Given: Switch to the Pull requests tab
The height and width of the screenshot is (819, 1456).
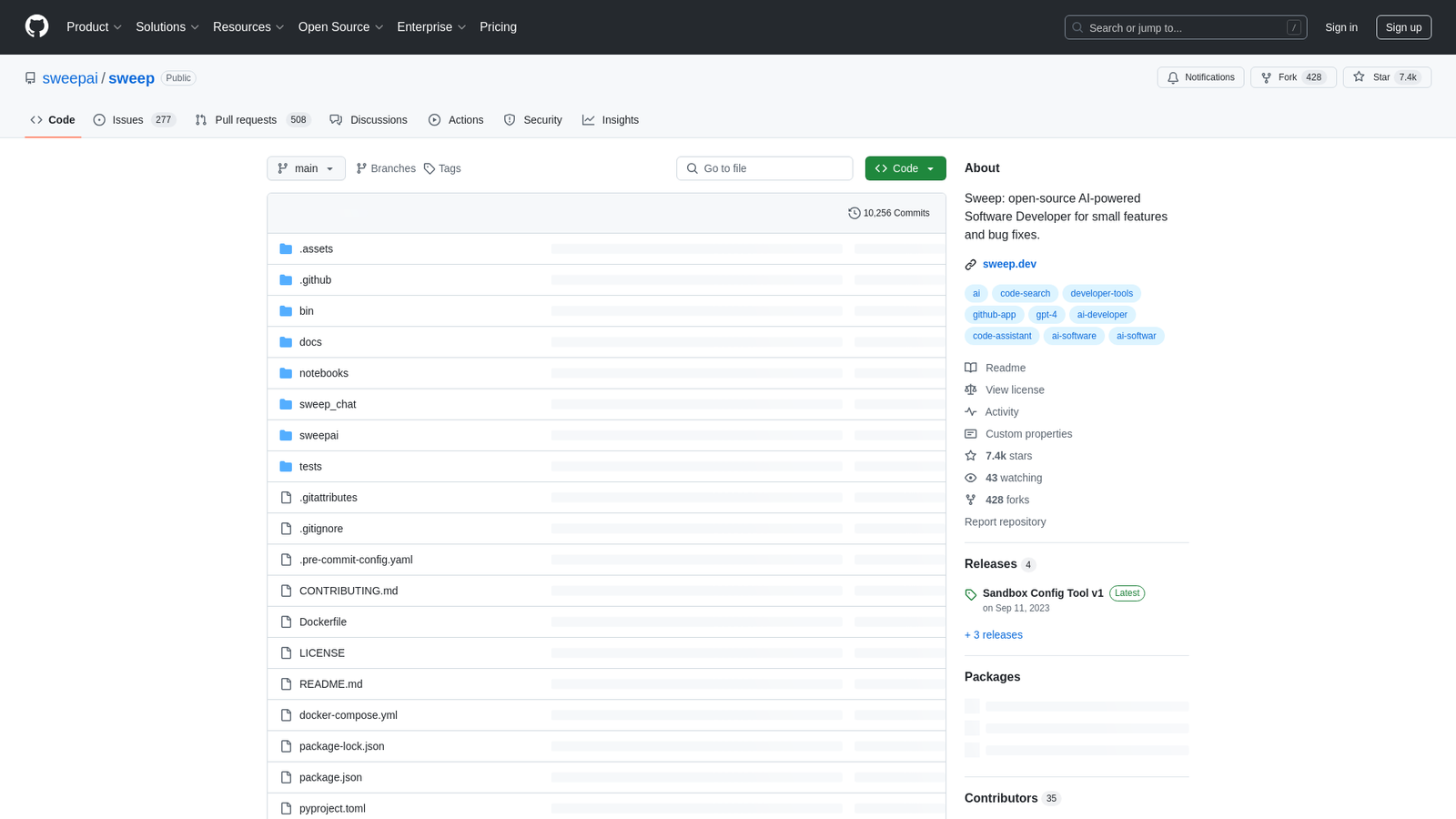Looking at the screenshot, I should pyautogui.click(x=252, y=119).
